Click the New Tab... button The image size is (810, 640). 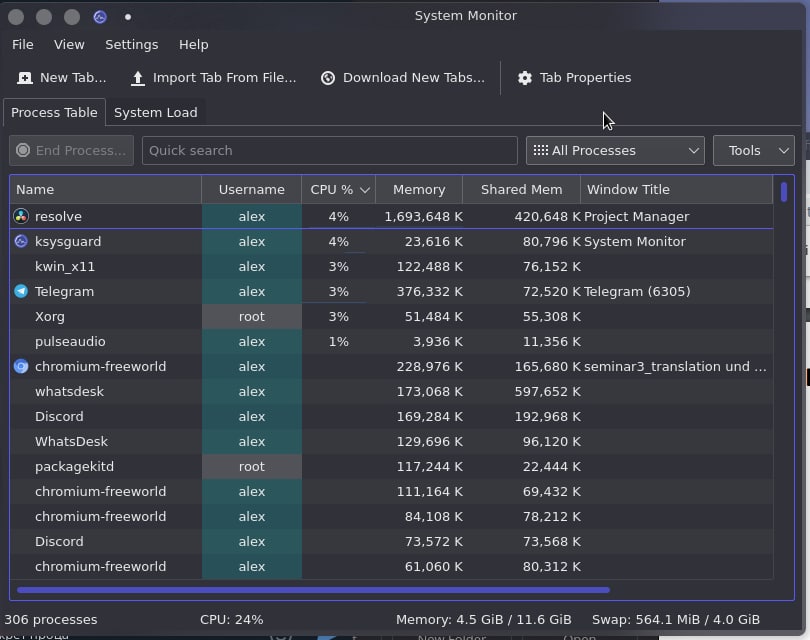click(x=61, y=78)
